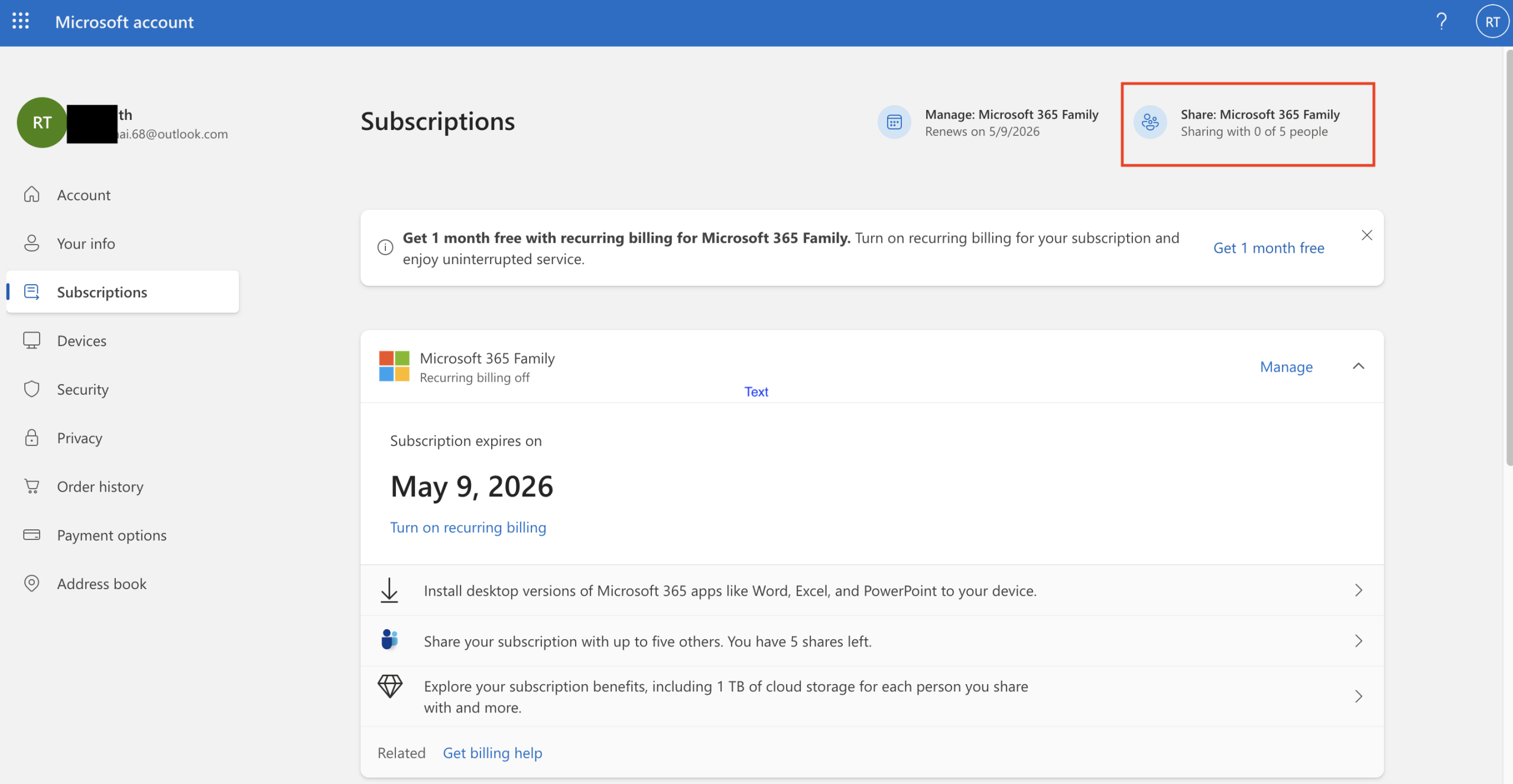This screenshot has height=784, width=1513.
Task: Click the Order history cart icon
Action: tap(32, 486)
